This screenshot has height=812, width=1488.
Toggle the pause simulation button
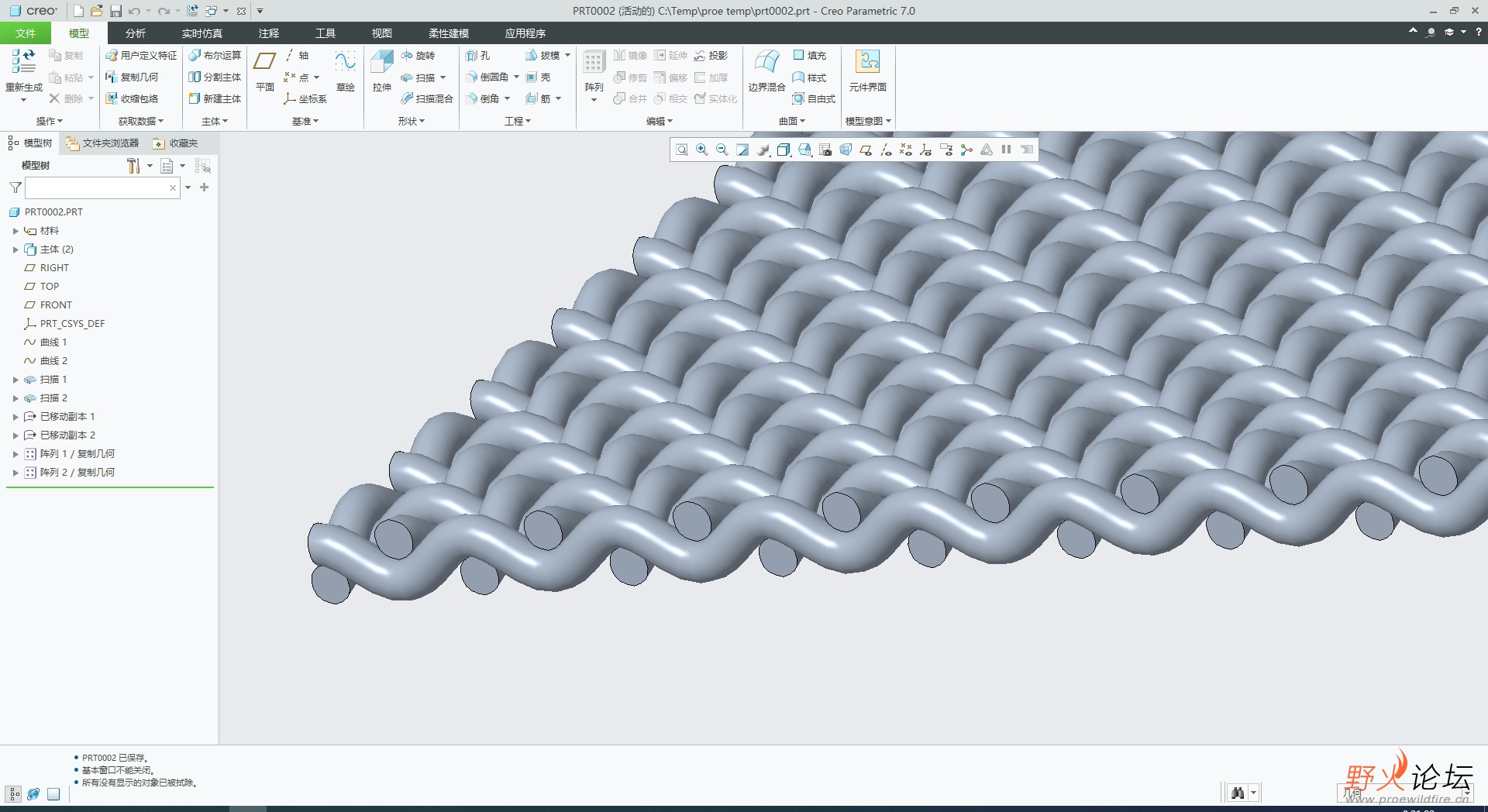point(1006,150)
